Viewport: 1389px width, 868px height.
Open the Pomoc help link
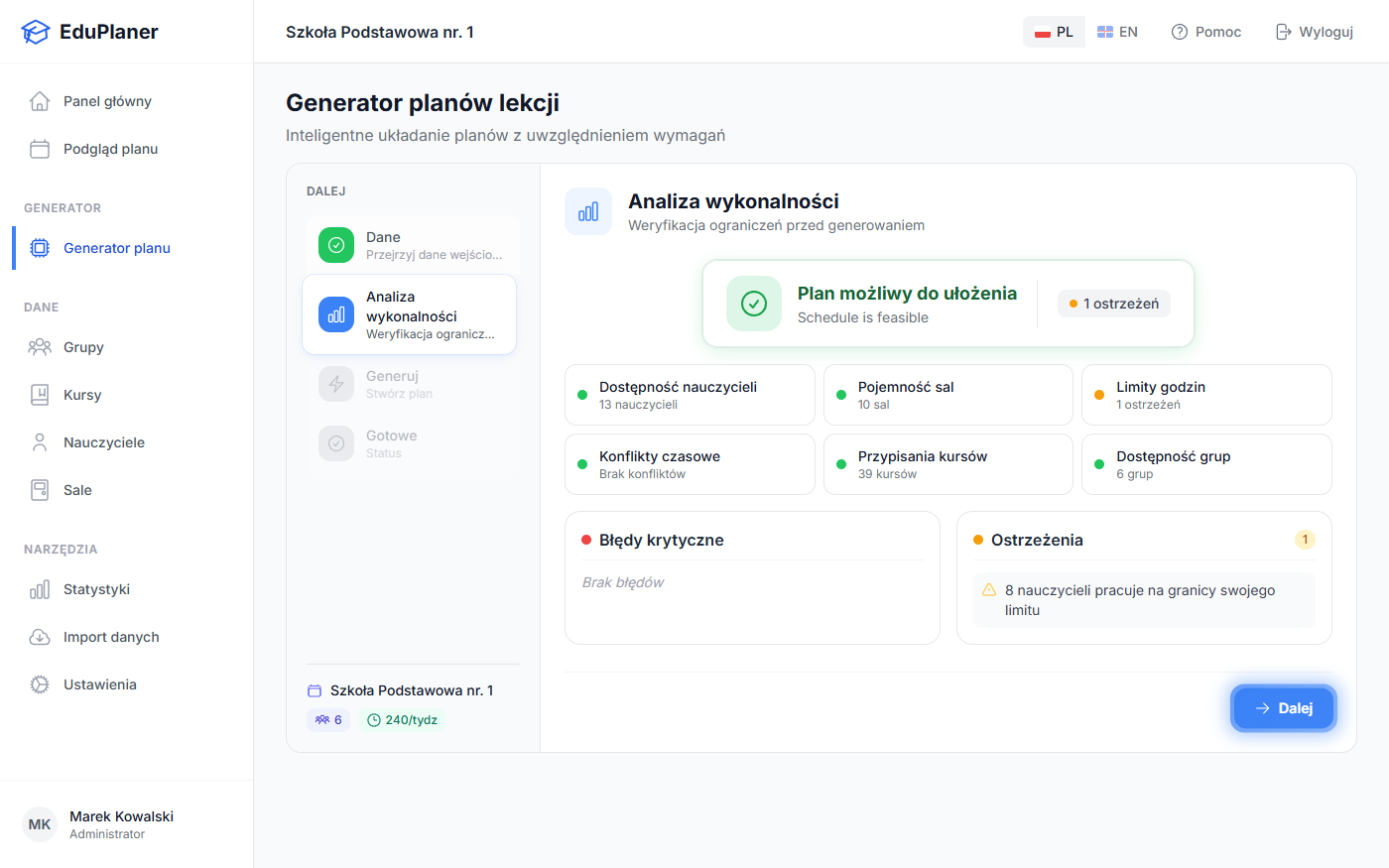[1205, 32]
